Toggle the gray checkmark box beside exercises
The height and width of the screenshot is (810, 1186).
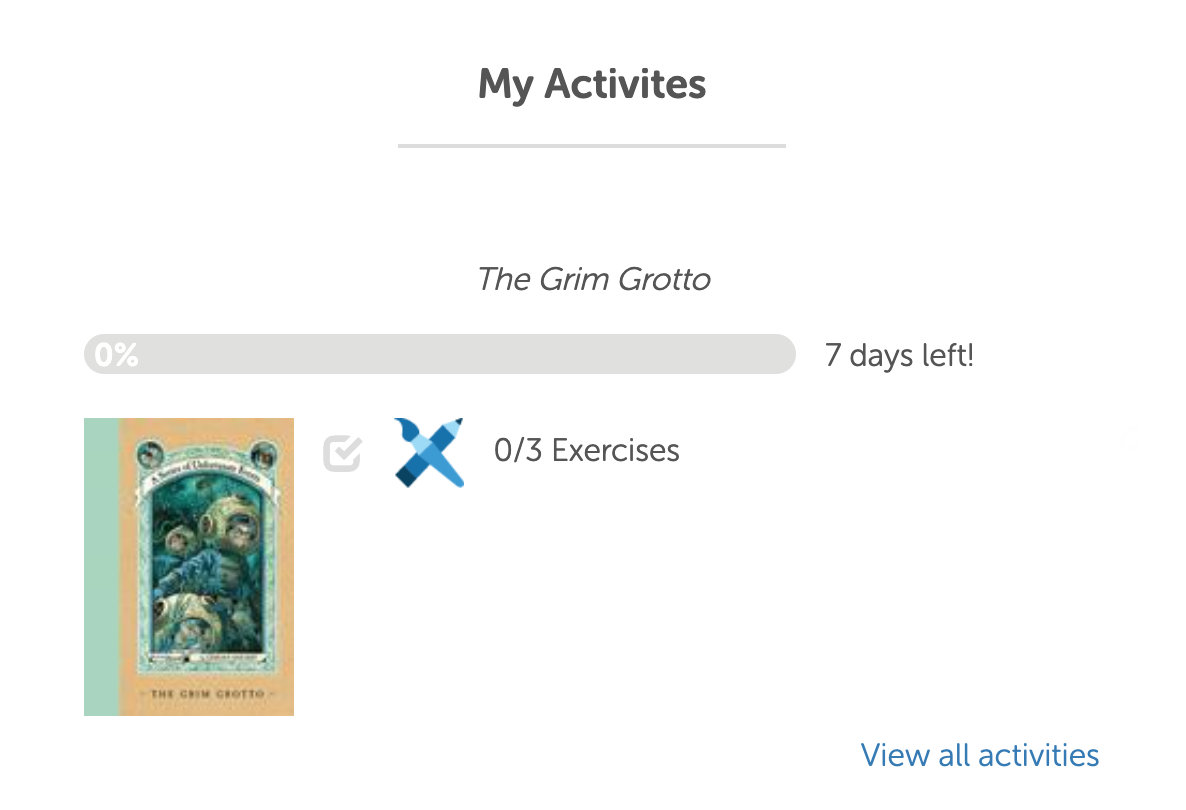click(x=342, y=453)
